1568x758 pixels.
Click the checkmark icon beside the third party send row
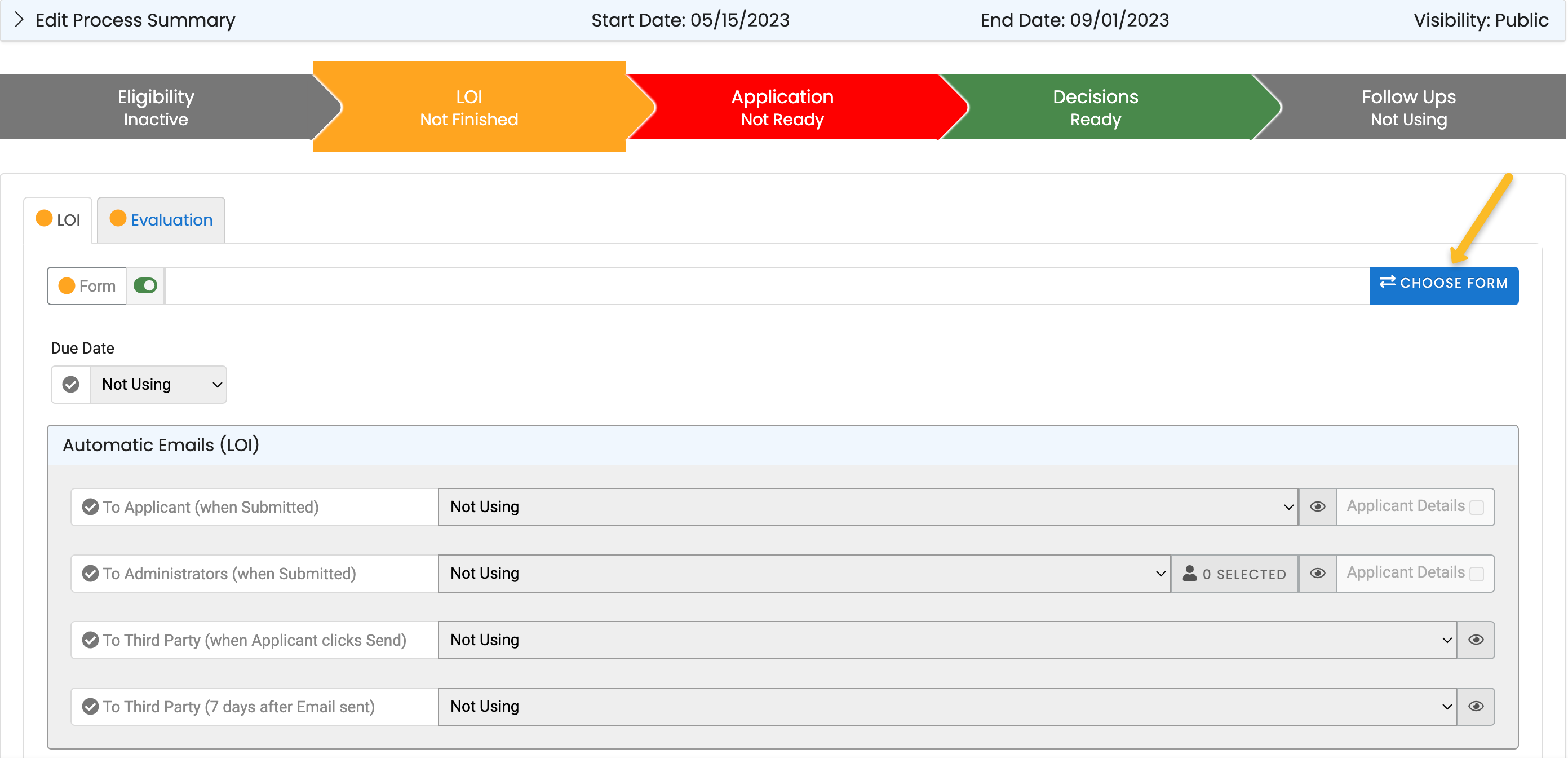point(90,640)
